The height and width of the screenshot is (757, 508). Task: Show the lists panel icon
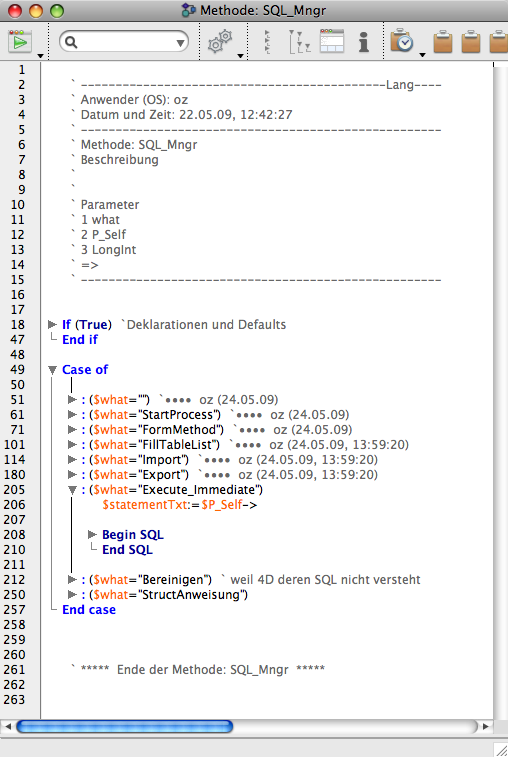tap(332, 41)
